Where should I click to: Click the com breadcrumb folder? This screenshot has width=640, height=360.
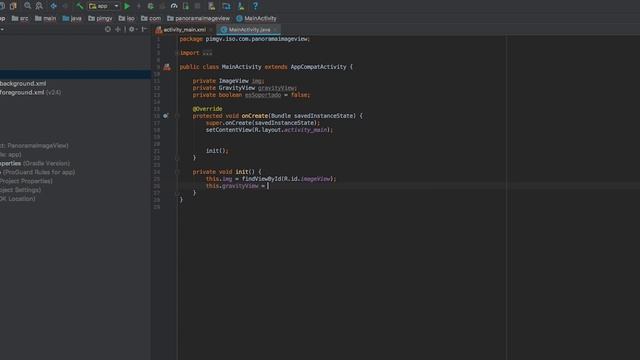coord(151,18)
